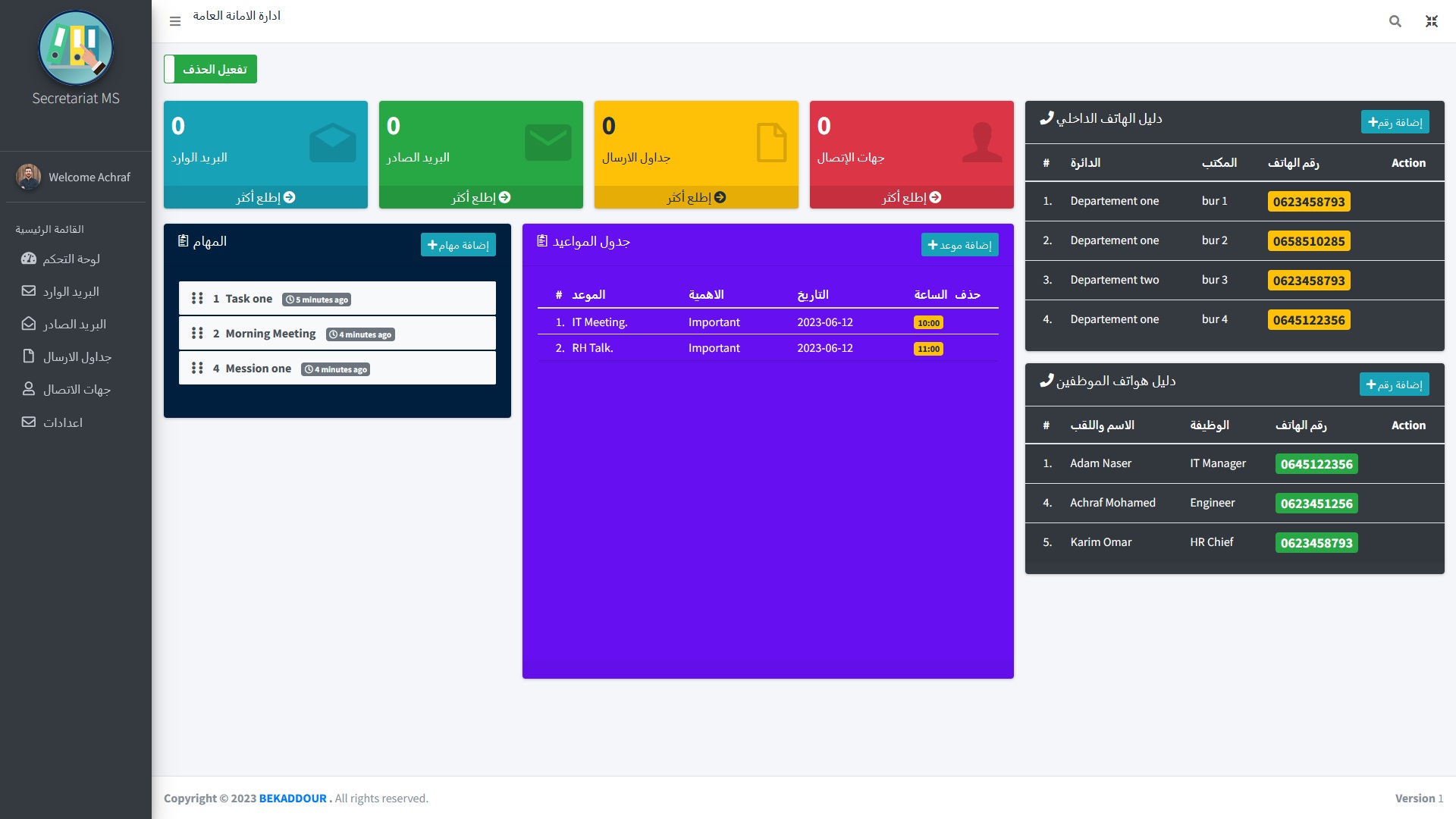Screen dimensions: 1456x819
Task: Collapse the sidebar with the hamburger toggle
Action: coord(175,21)
